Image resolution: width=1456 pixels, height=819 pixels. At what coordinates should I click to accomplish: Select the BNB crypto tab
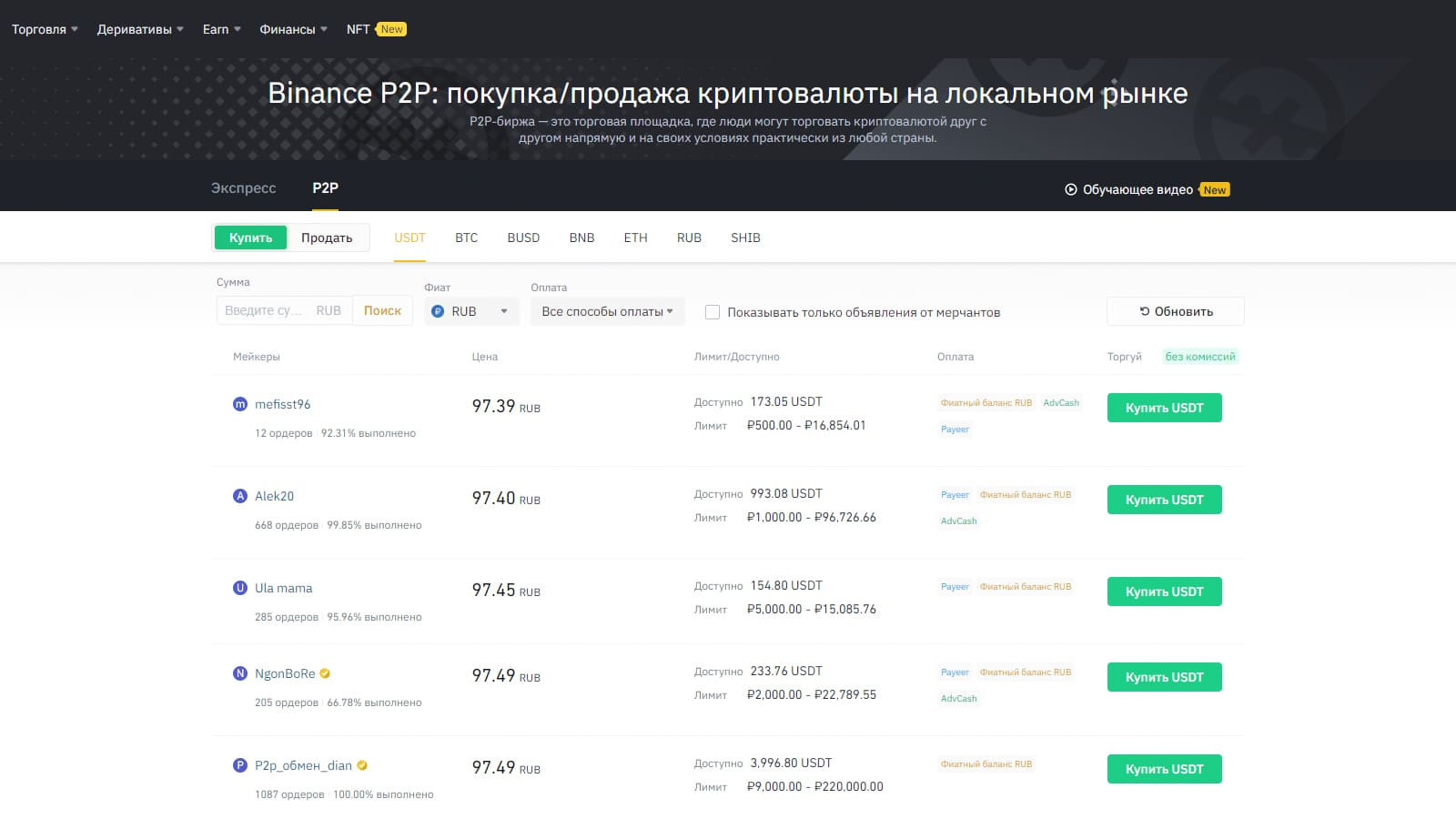[x=581, y=238]
